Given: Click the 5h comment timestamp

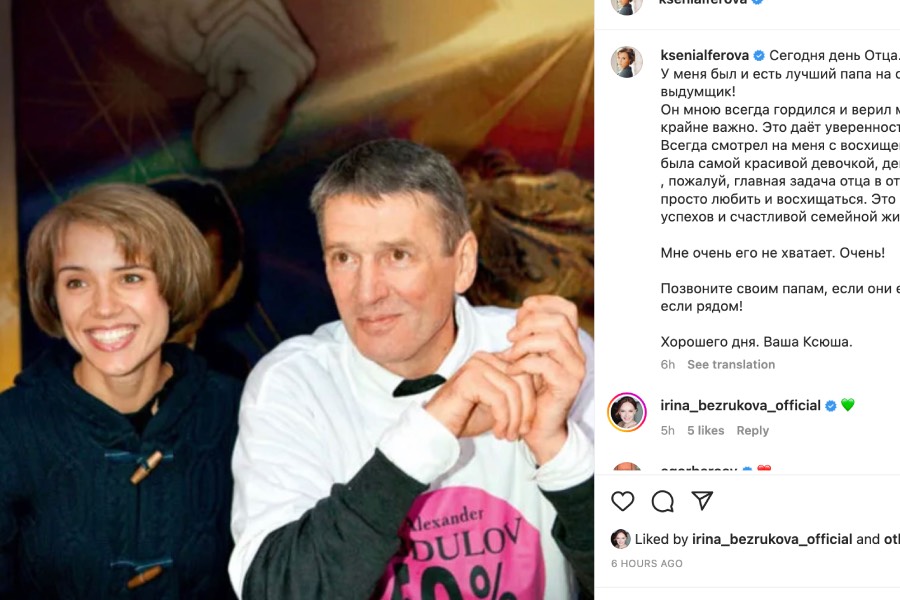Looking at the screenshot, I should coord(668,431).
